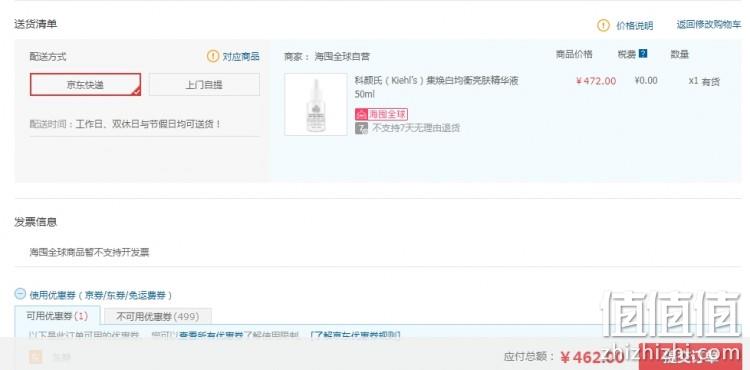Collapse the 使用优惠券 section

(20, 294)
